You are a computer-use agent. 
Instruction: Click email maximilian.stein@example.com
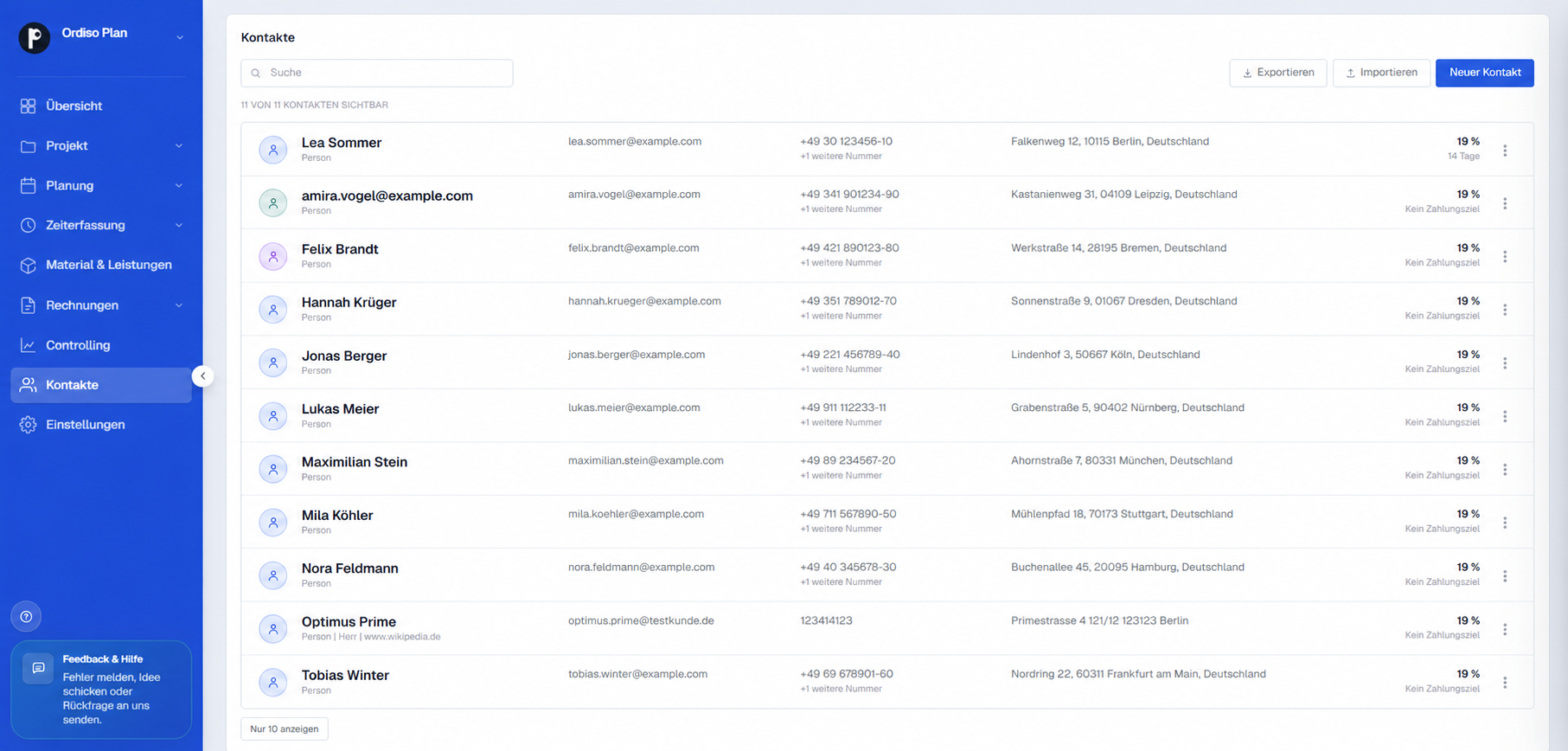click(x=645, y=460)
